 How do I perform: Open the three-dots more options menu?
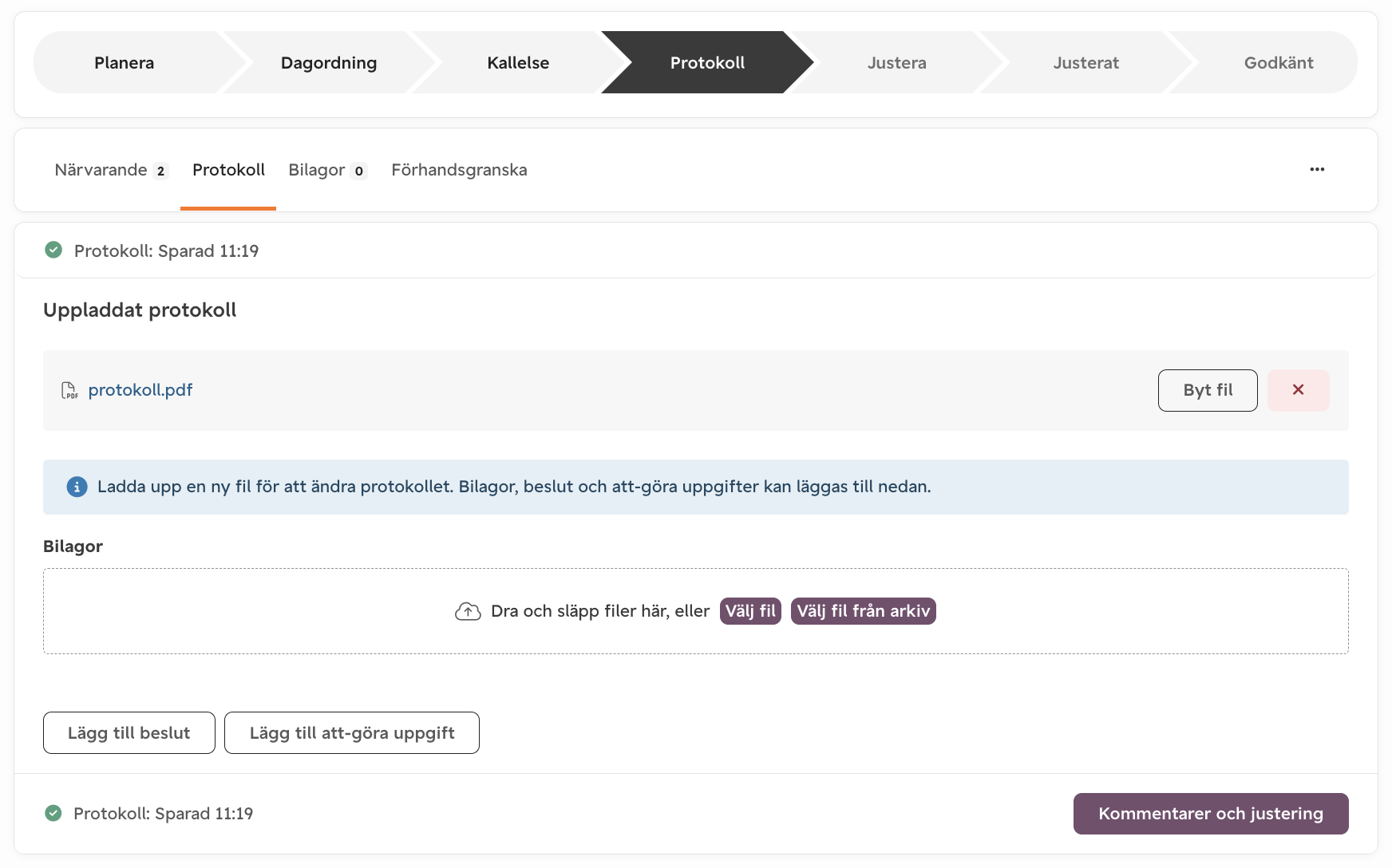1317,169
